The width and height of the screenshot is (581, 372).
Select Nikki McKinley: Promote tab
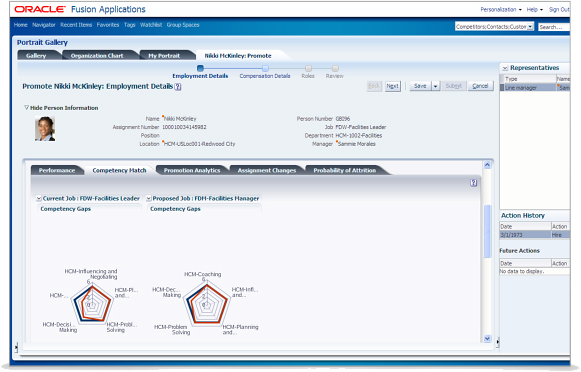238,56
